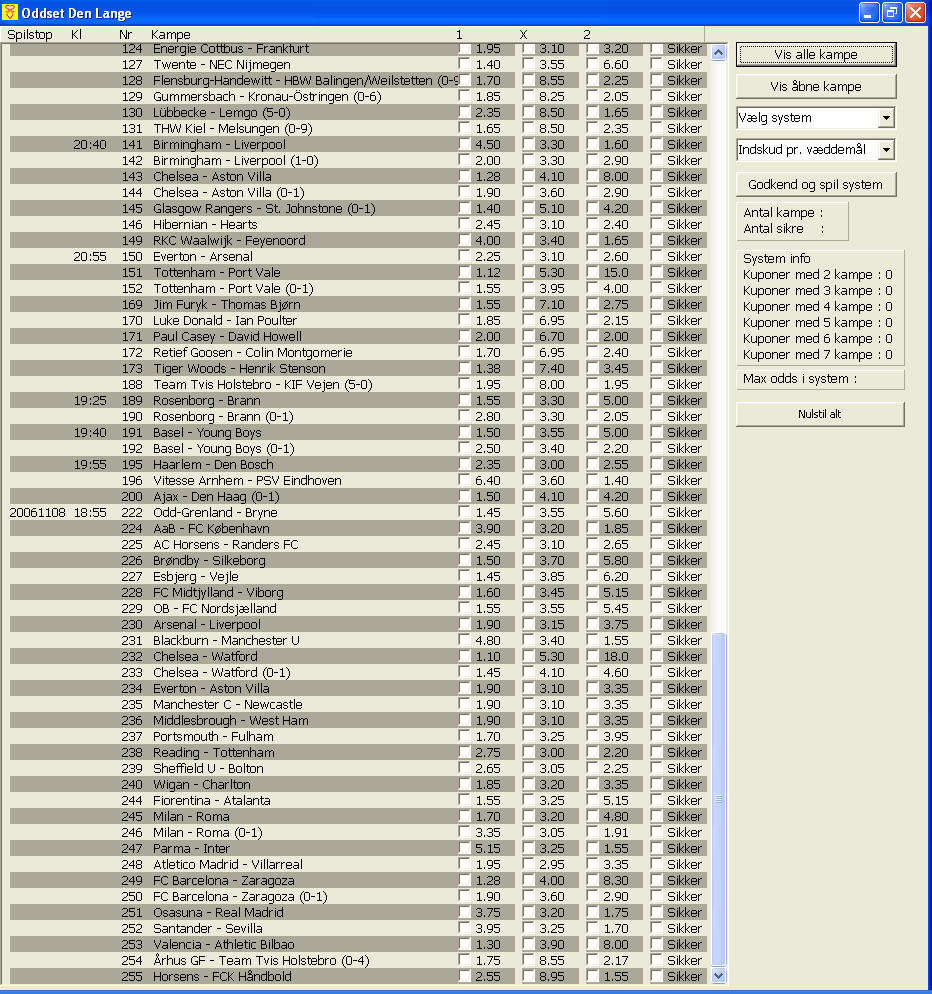Screen dimensions: 932x994
Task: Open the Vælg system dropdown
Action: 886,118
